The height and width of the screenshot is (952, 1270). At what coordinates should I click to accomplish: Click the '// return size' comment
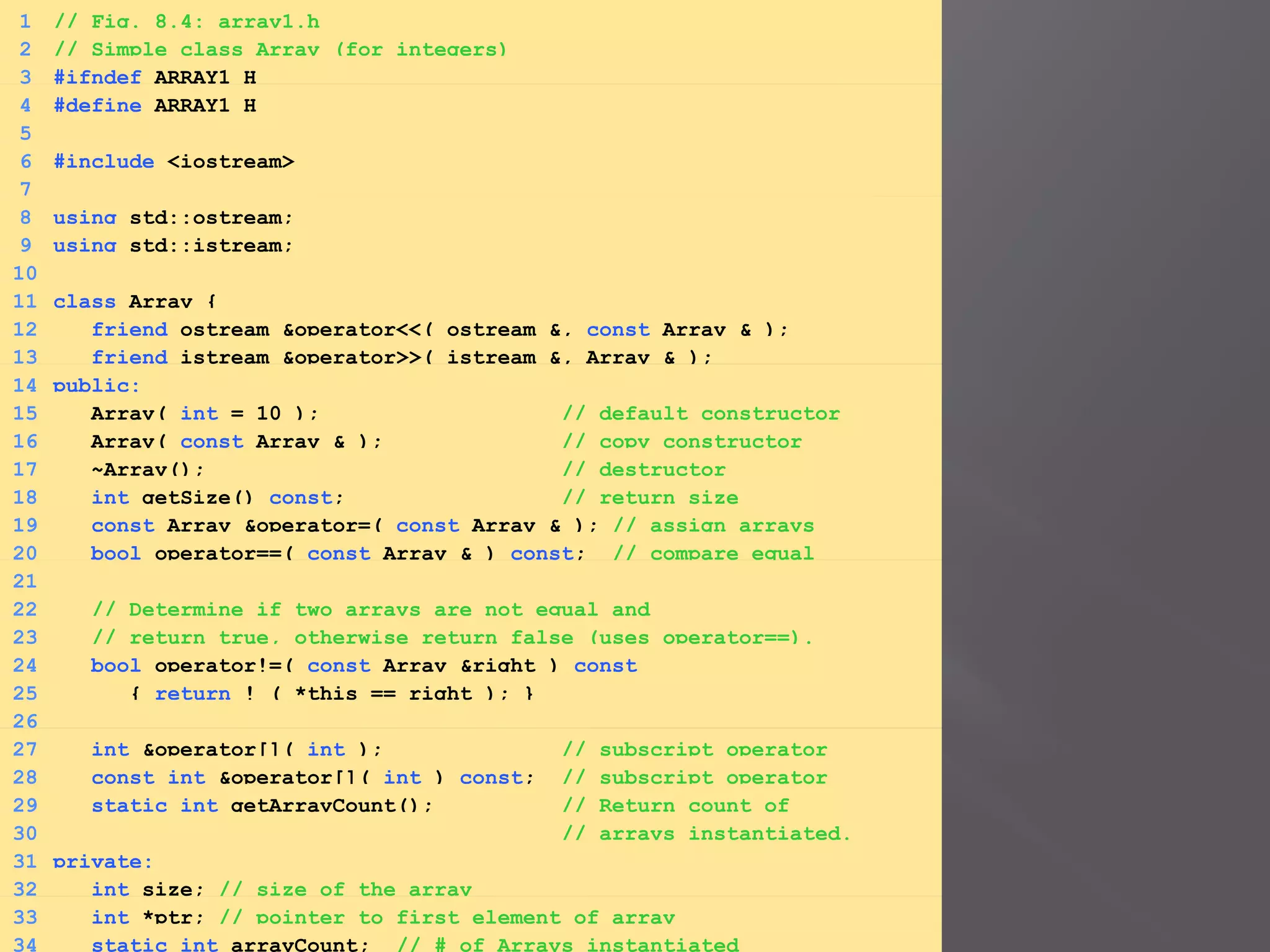(651, 498)
